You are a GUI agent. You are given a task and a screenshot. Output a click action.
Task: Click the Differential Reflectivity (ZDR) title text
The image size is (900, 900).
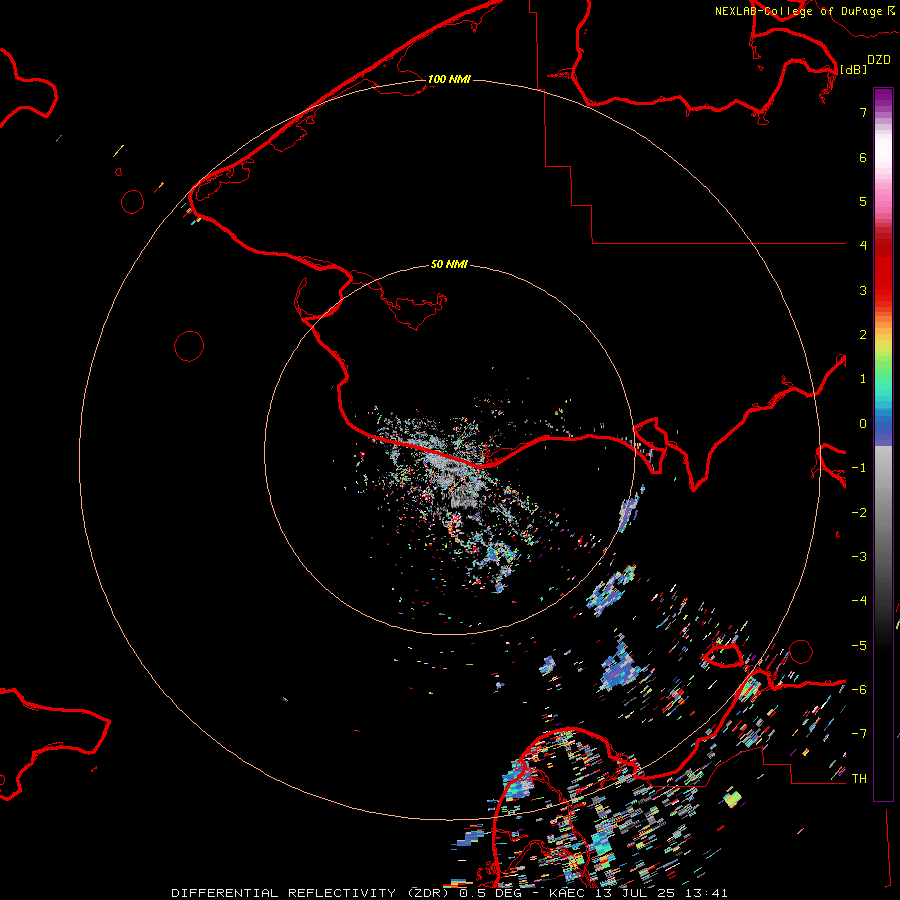310,893
